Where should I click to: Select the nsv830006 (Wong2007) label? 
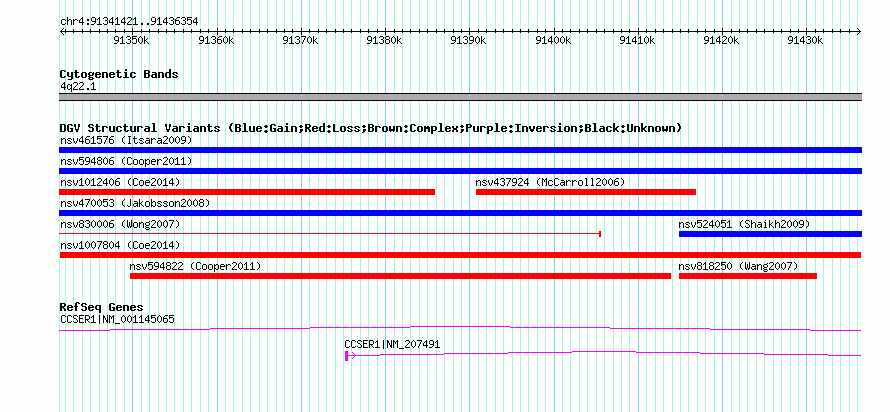point(120,224)
